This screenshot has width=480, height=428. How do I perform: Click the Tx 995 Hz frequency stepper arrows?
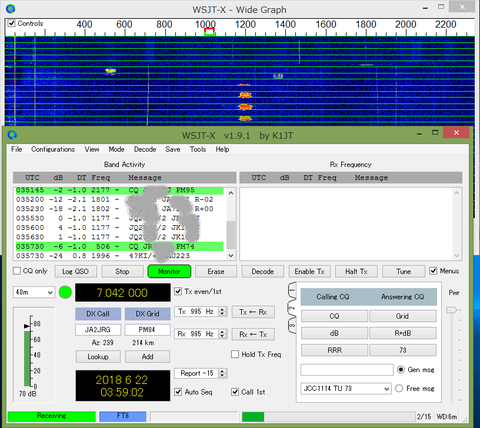222,312
